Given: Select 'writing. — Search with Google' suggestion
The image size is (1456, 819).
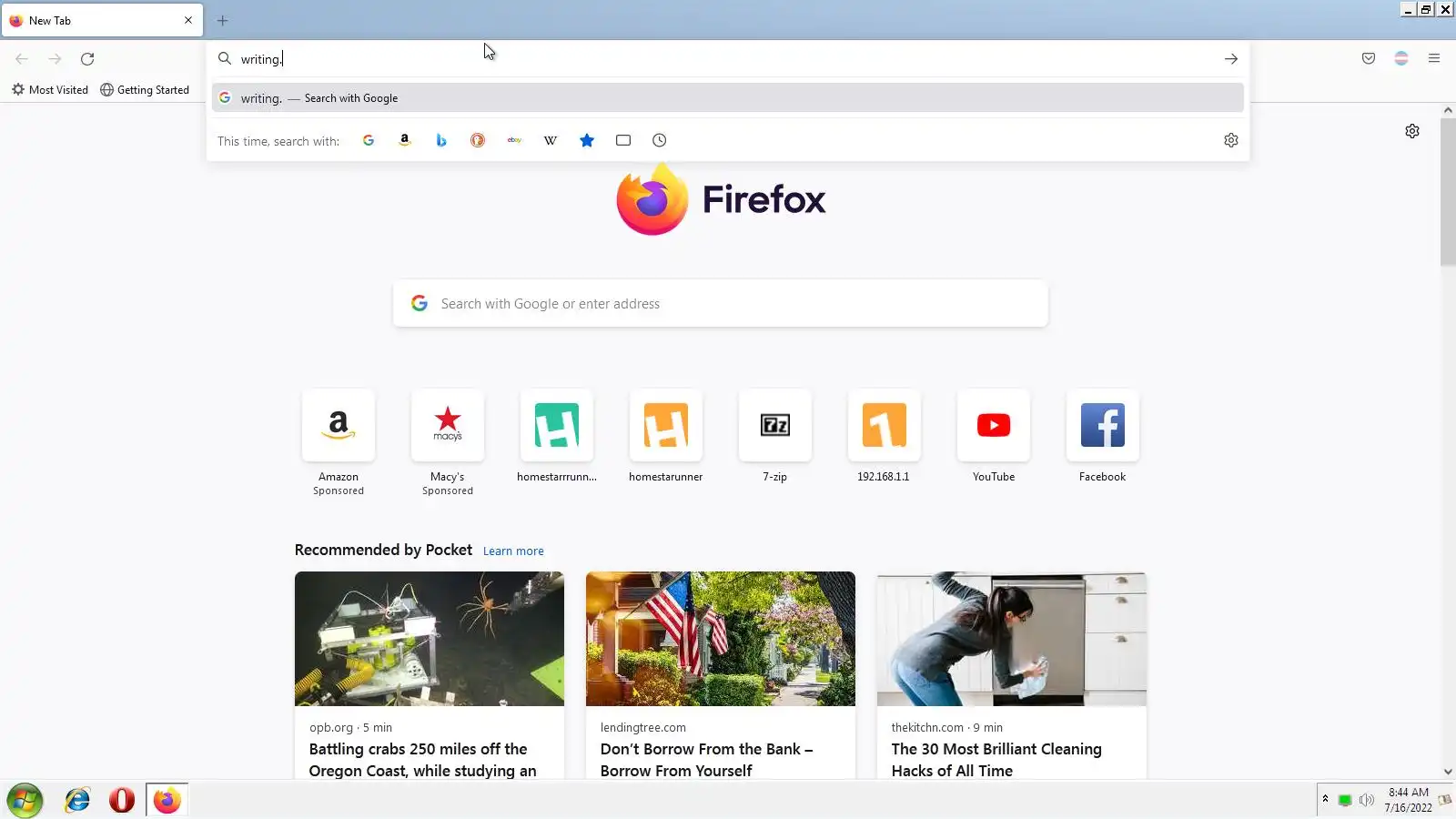Looking at the screenshot, I should 728,98.
